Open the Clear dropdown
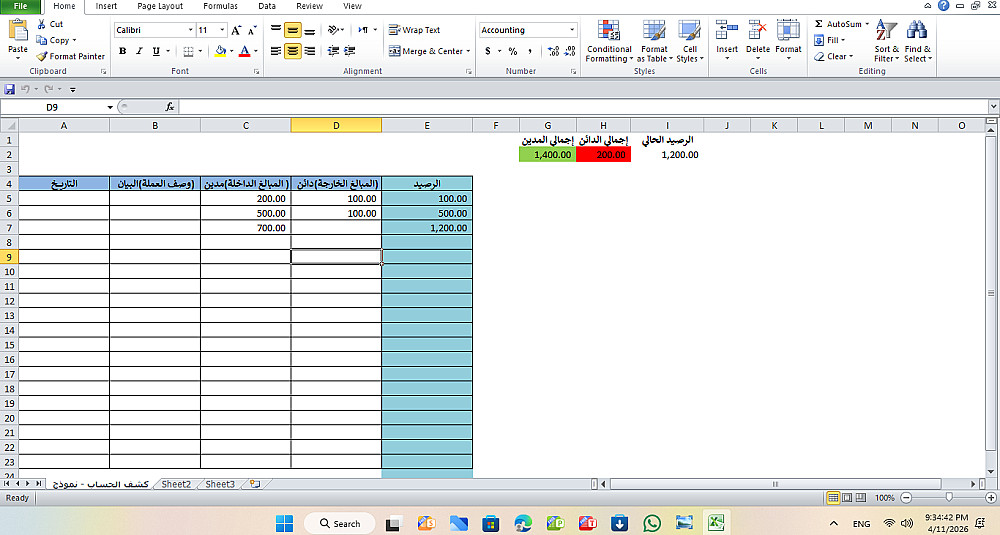Viewport: 1000px width, 535px height. tap(834, 56)
